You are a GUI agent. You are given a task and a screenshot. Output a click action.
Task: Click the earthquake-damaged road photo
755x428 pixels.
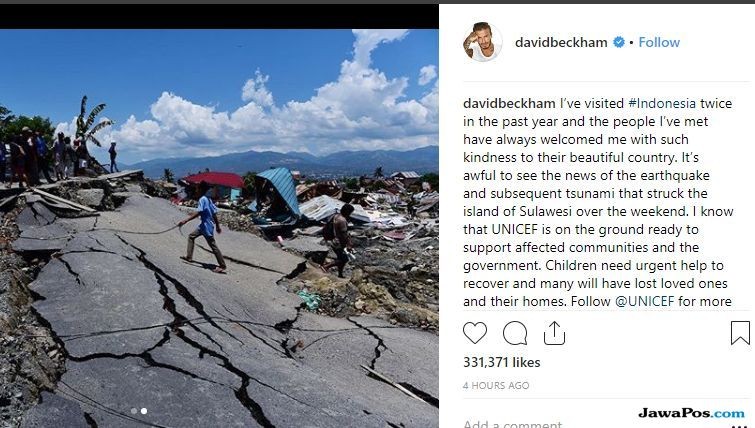(219, 228)
